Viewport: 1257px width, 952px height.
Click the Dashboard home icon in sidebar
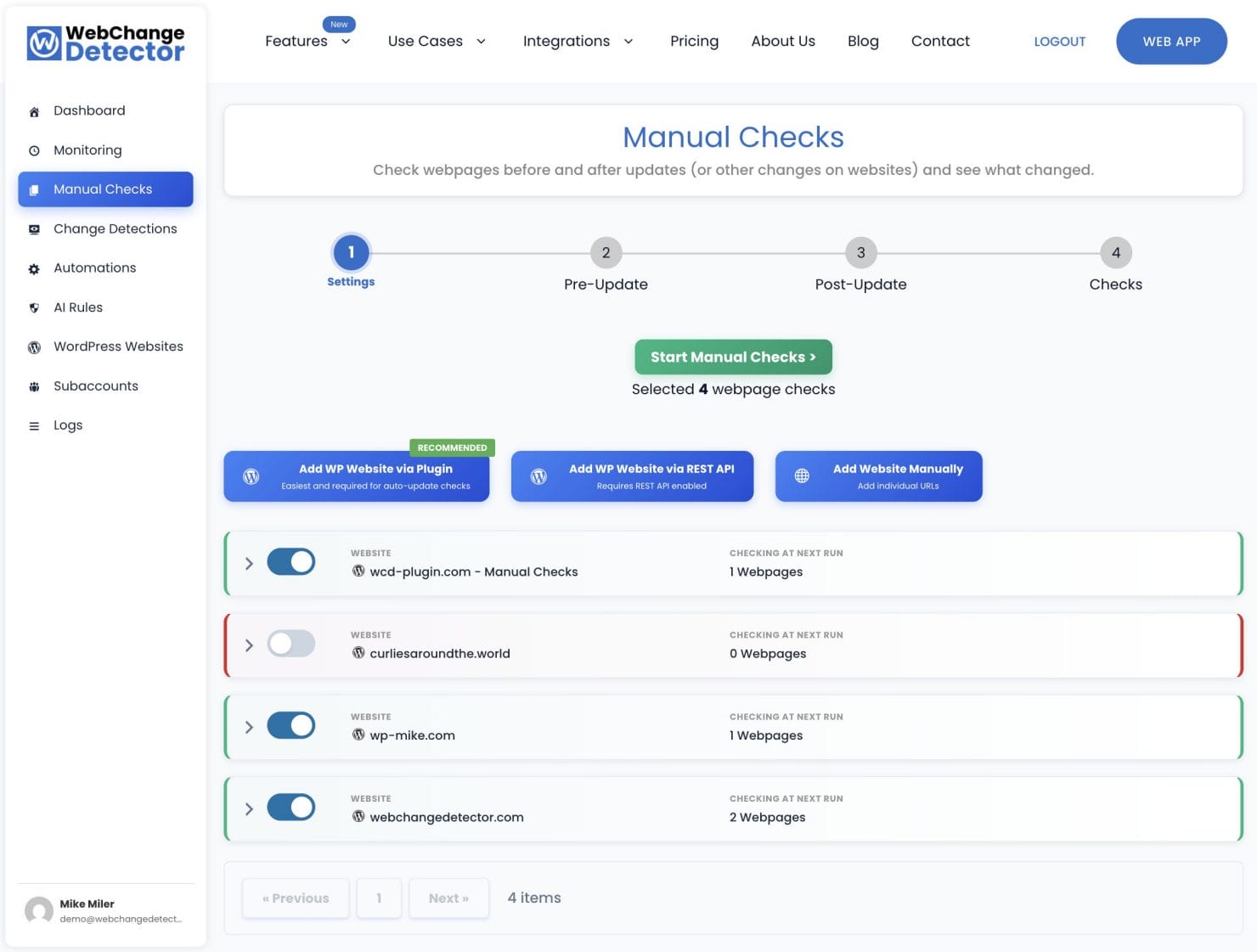click(34, 111)
